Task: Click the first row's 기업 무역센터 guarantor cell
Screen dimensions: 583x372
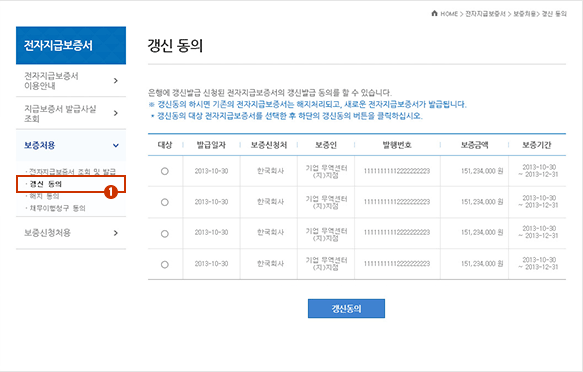Action: coord(326,171)
